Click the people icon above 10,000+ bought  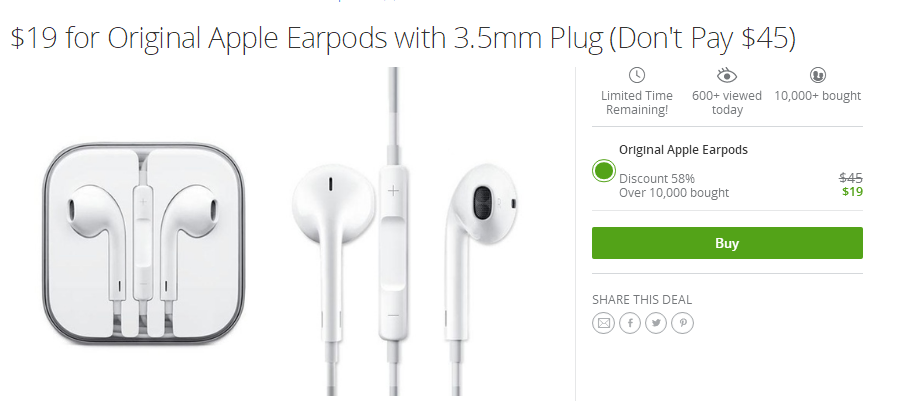click(818, 75)
